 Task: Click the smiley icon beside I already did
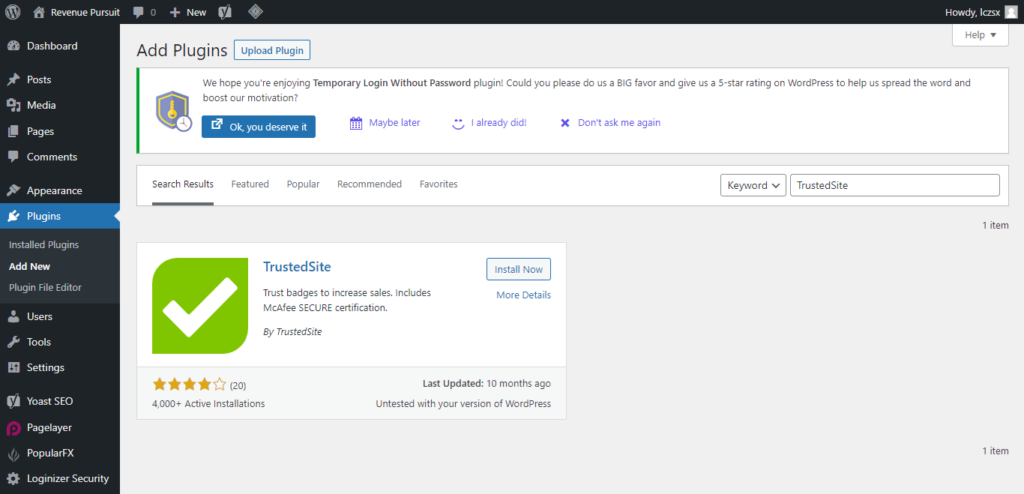point(458,123)
